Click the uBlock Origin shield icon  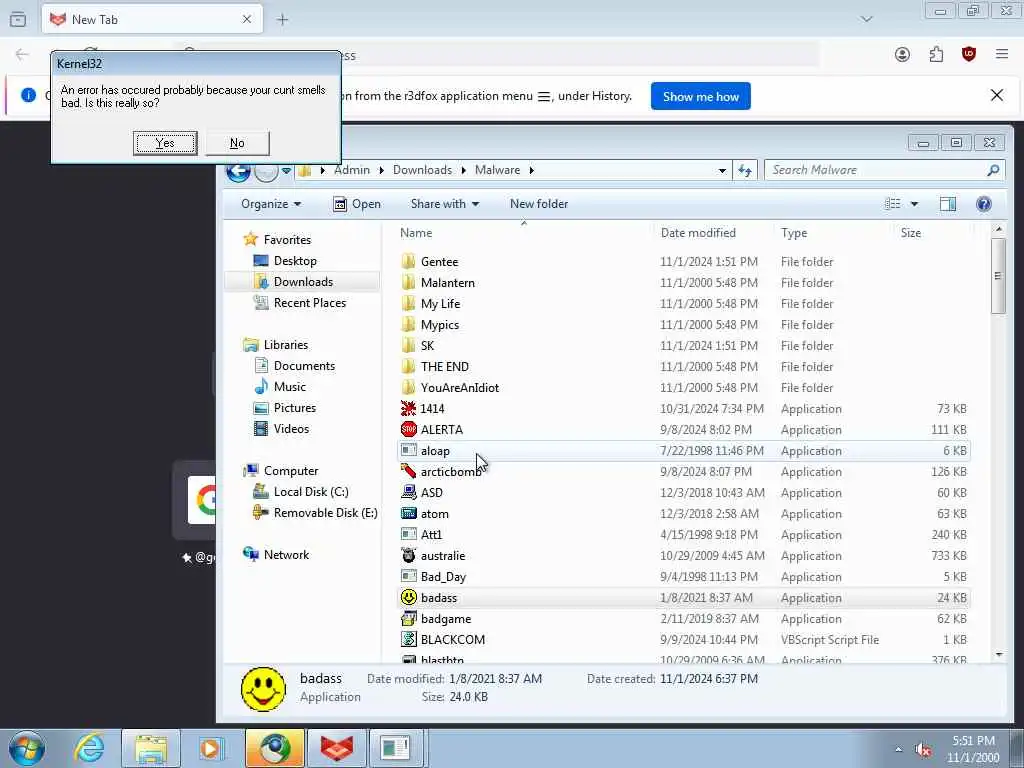tap(969, 54)
